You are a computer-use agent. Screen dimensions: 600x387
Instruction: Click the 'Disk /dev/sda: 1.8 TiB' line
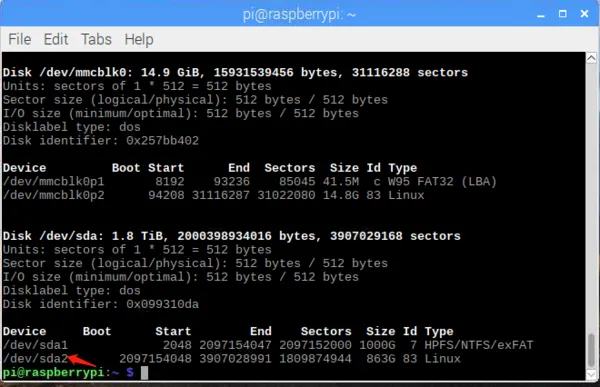click(232, 236)
